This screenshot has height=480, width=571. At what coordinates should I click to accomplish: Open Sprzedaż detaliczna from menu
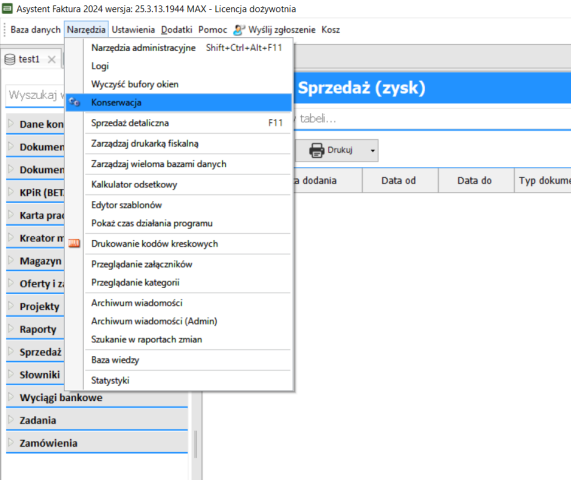179,123
